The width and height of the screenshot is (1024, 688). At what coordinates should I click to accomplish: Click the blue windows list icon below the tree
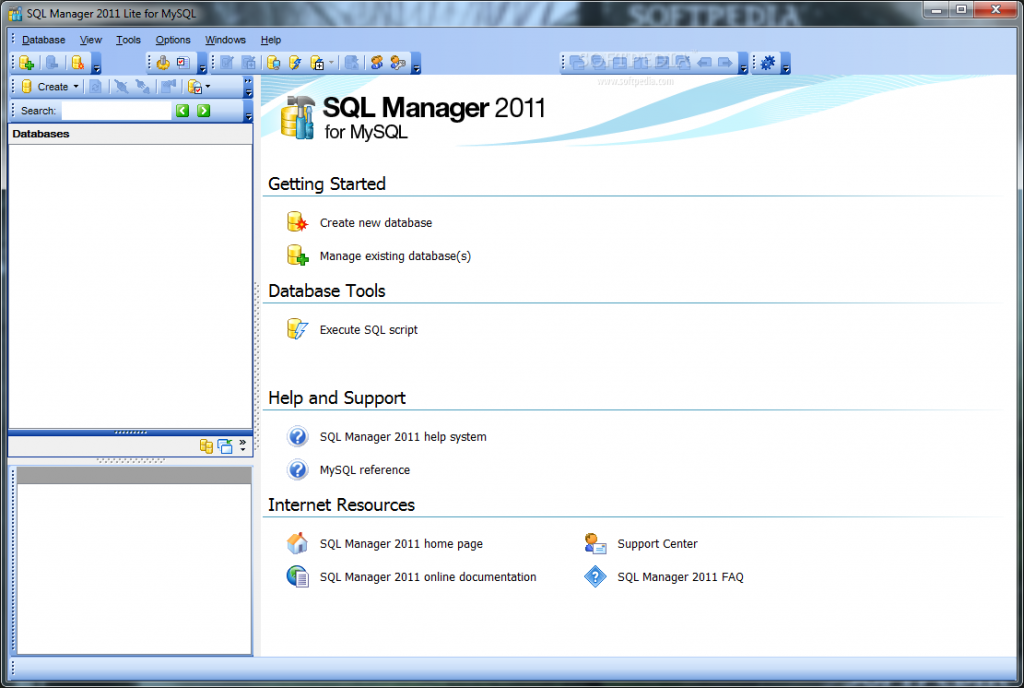(225, 446)
